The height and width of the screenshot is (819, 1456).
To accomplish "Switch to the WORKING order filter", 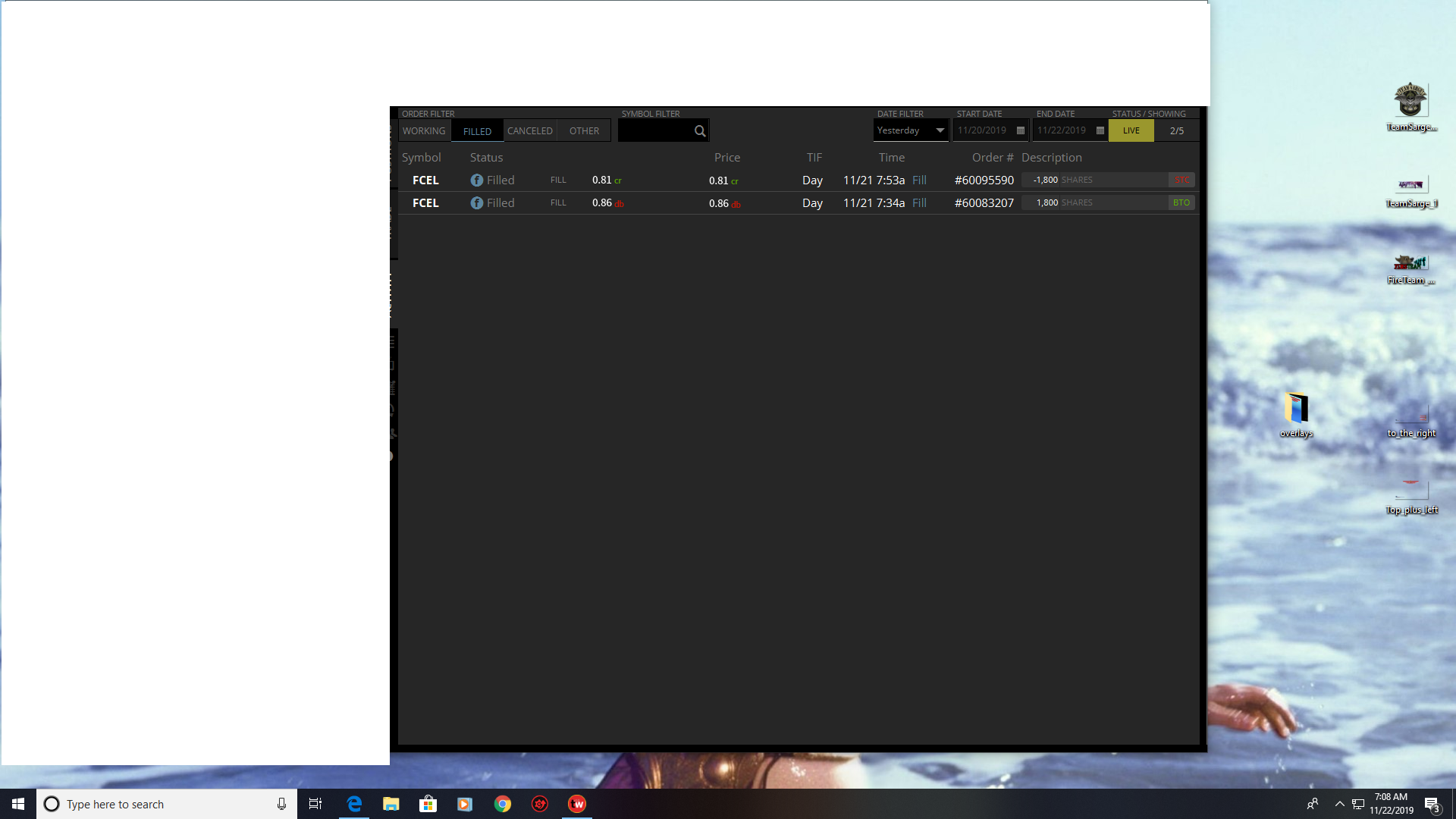I will (424, 130).
